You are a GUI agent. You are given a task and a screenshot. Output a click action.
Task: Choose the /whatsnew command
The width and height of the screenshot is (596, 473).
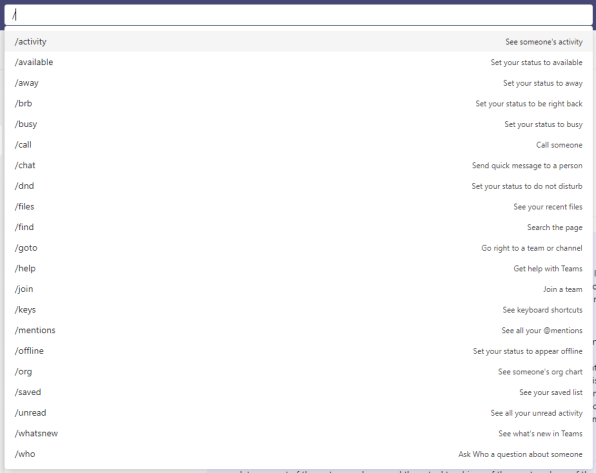click(298, 433)
